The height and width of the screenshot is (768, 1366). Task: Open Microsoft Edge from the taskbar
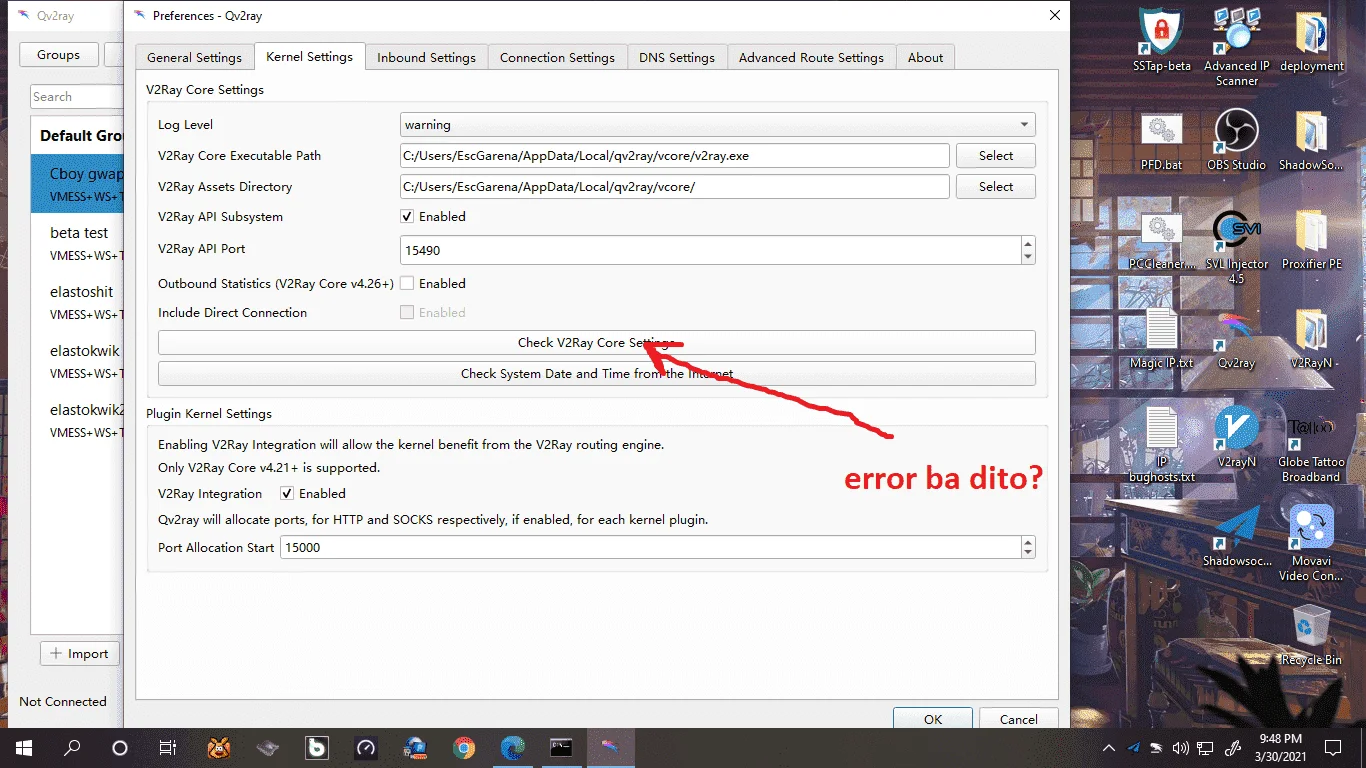(512, 747)
